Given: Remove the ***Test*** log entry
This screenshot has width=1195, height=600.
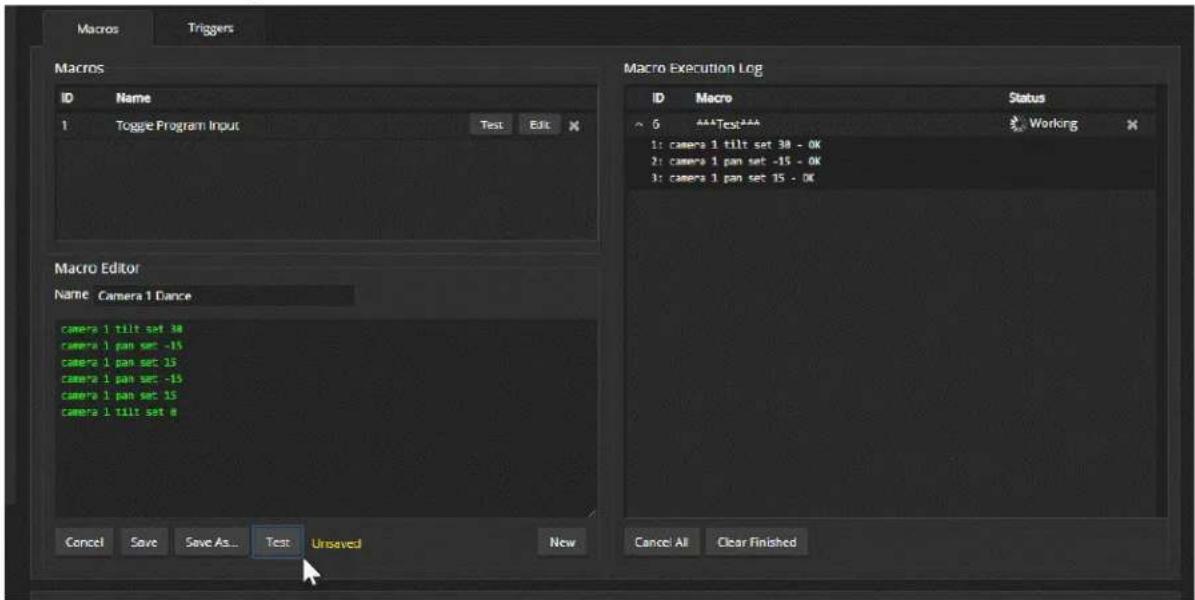Looking at the screenshot, I should coord(1133,124).
